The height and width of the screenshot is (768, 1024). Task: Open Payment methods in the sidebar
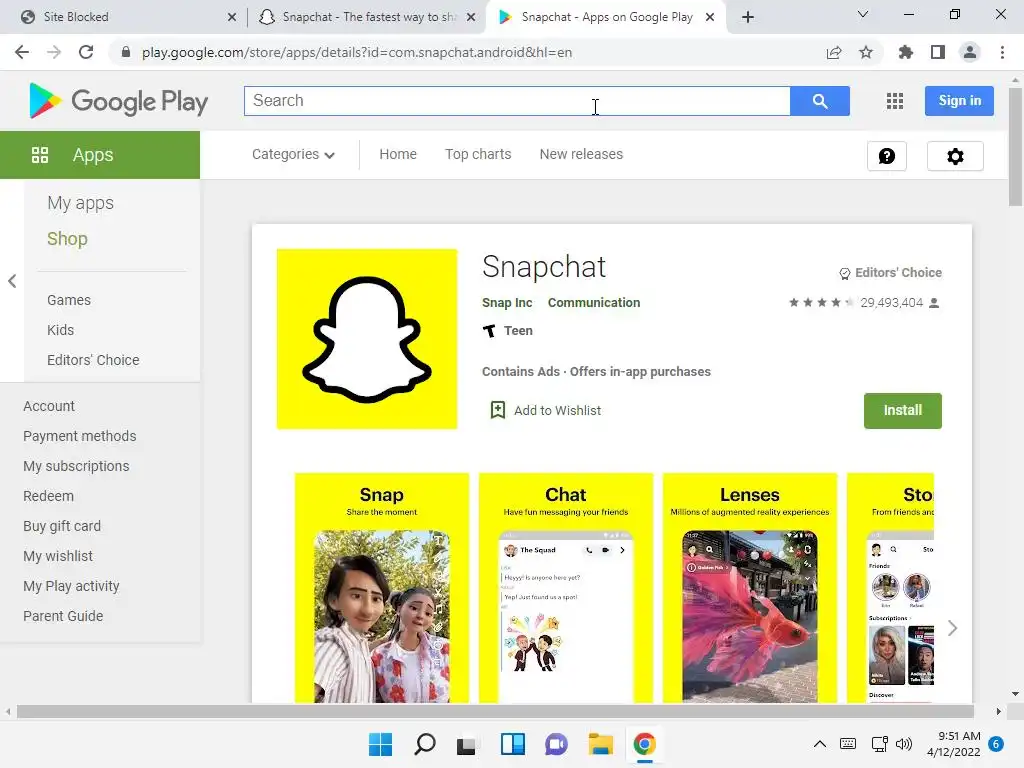point(80,436)
